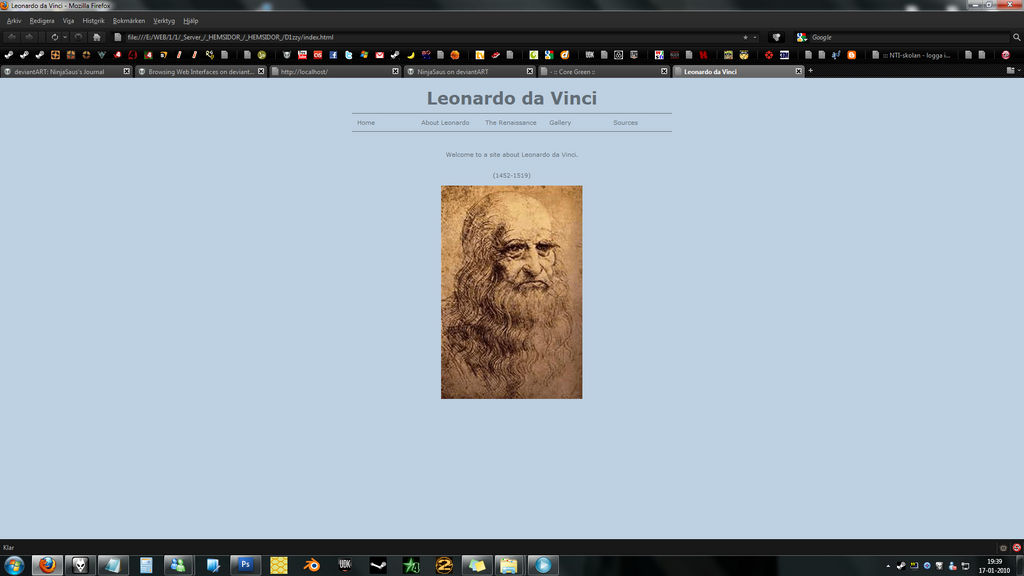Open the Gmail envelope bookmark
The width and height of the screenshot is (1024, 576).
click(379, 55)
